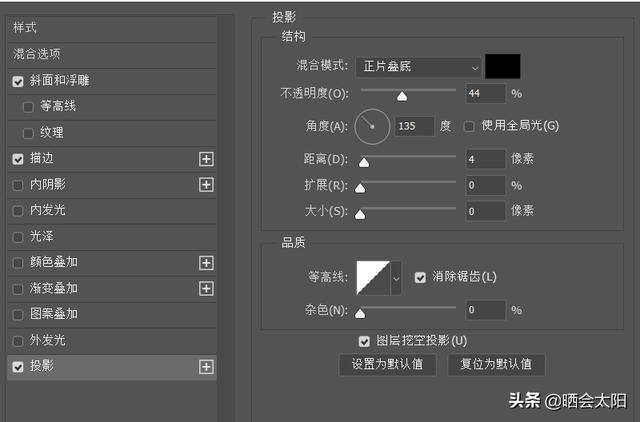Image resolution: width=640 pixels, height=422 pixels.
Task: Uncheck the 描边 checkbox
Action: (18, 159)
